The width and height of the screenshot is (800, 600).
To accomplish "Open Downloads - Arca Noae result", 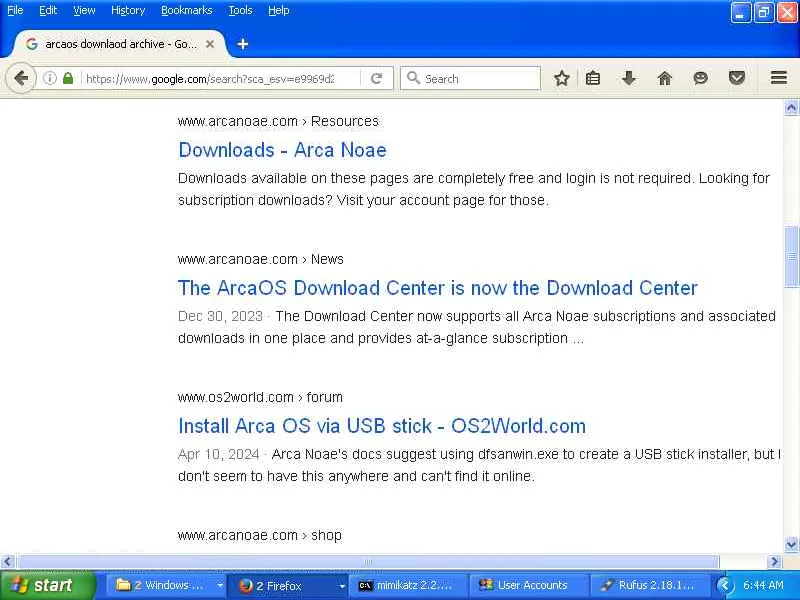I will tap(282, 150).
